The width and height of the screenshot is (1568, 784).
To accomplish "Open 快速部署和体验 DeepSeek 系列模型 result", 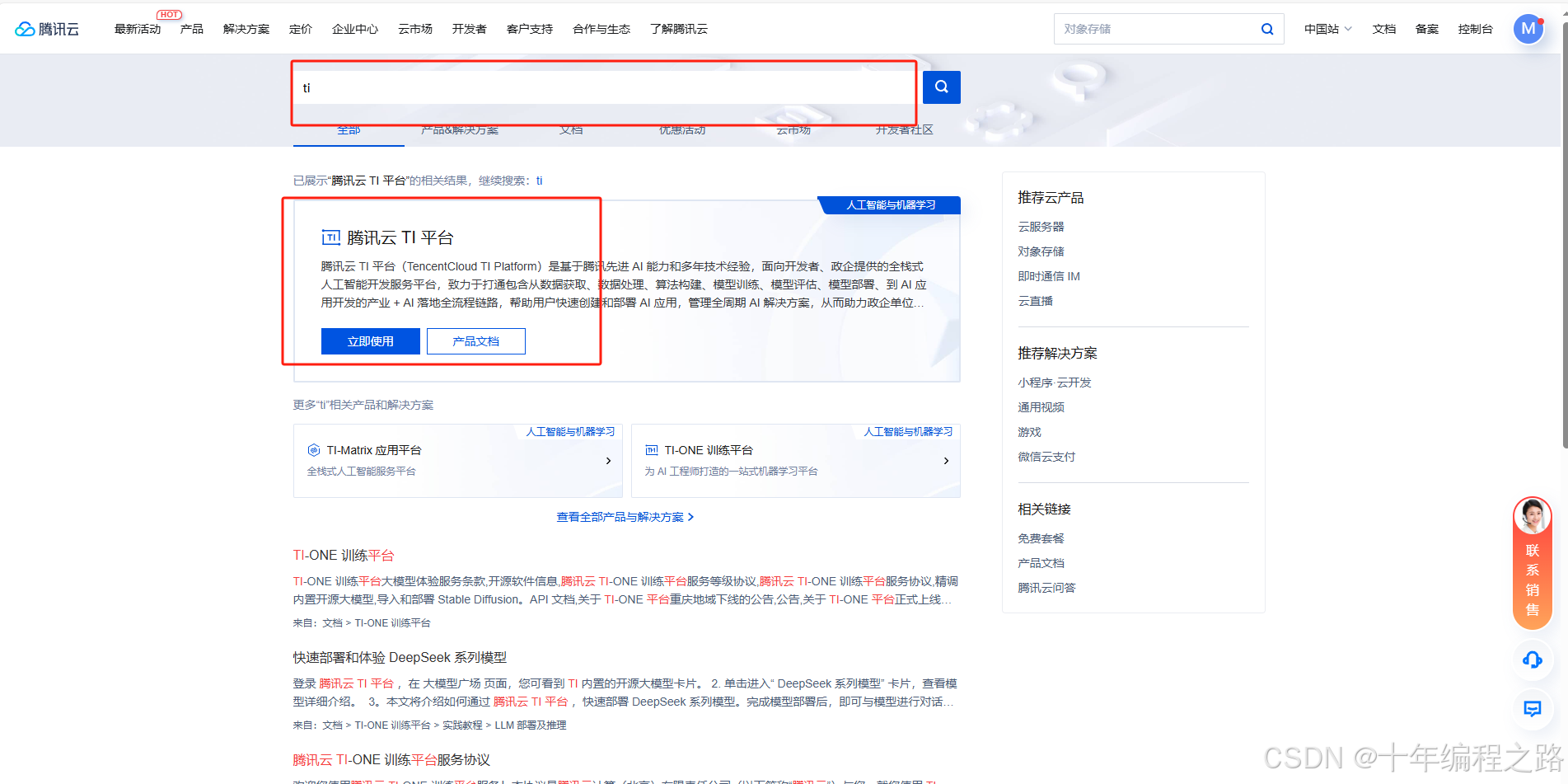I will [400, 658].
